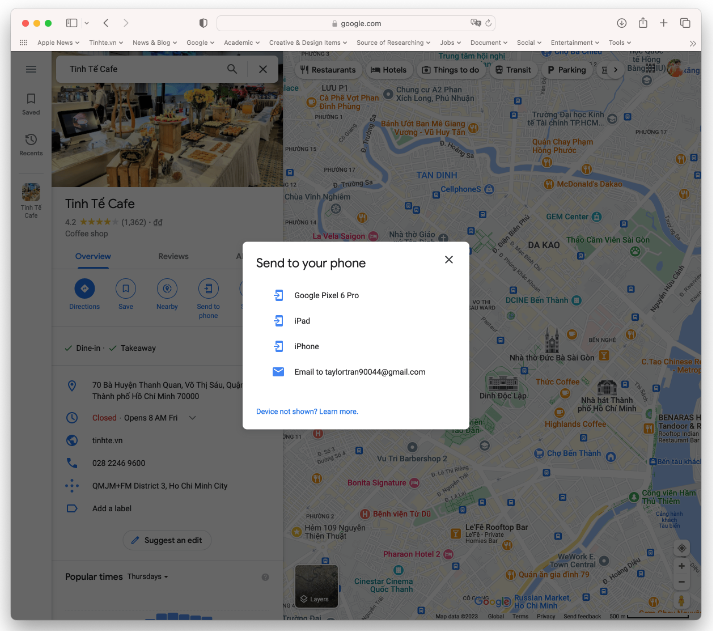This screenshot has height=631, width=713.
Task: Switch to the Reviews tab
Action: point(173,257)
